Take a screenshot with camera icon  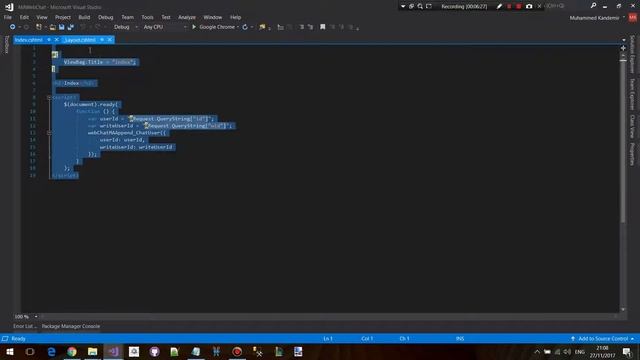[x=529, y=6]
